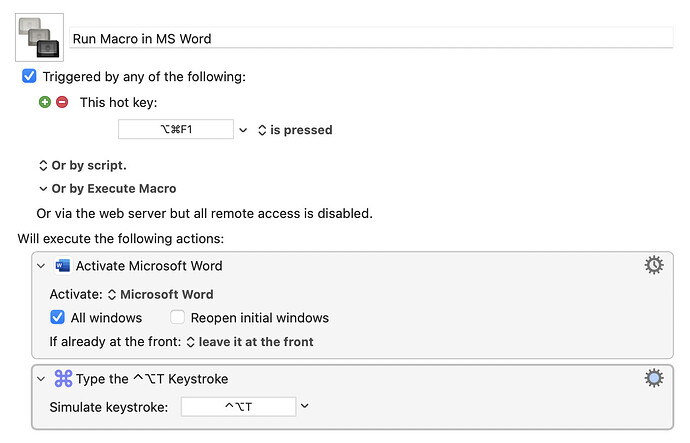Click the 'This hot key:' label
The width and height of the screenshot is (690, 443).
click(x=118, y=103)
